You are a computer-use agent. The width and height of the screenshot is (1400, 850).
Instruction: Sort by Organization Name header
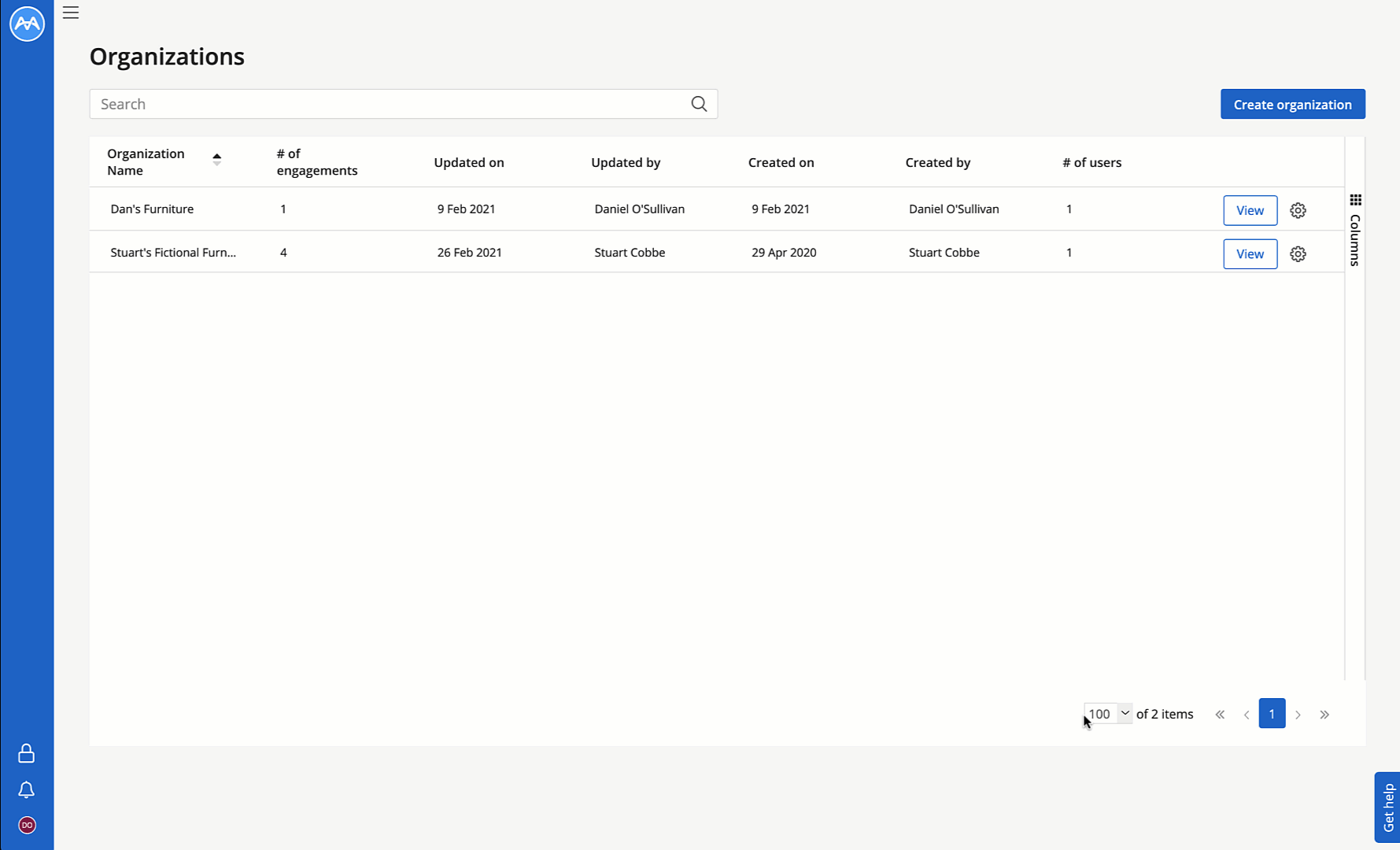(146, 162)
